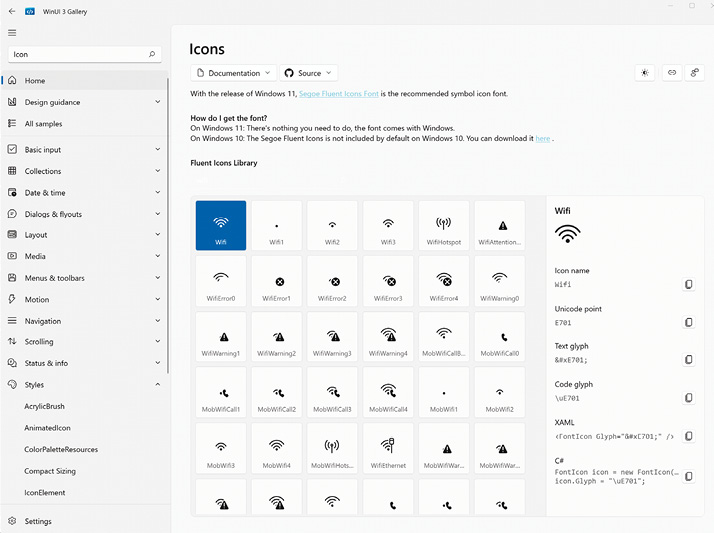This screenshot has width=714, height=533.
Task: Expand Dialogs & flyouts section
Action: (x=84, y=214)
